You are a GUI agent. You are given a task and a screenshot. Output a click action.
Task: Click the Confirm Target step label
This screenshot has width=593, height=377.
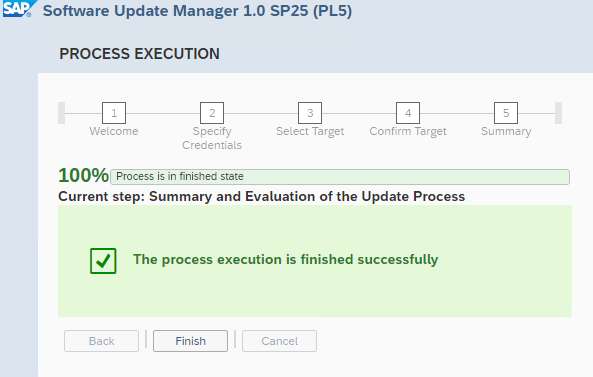tap(408, 132)
